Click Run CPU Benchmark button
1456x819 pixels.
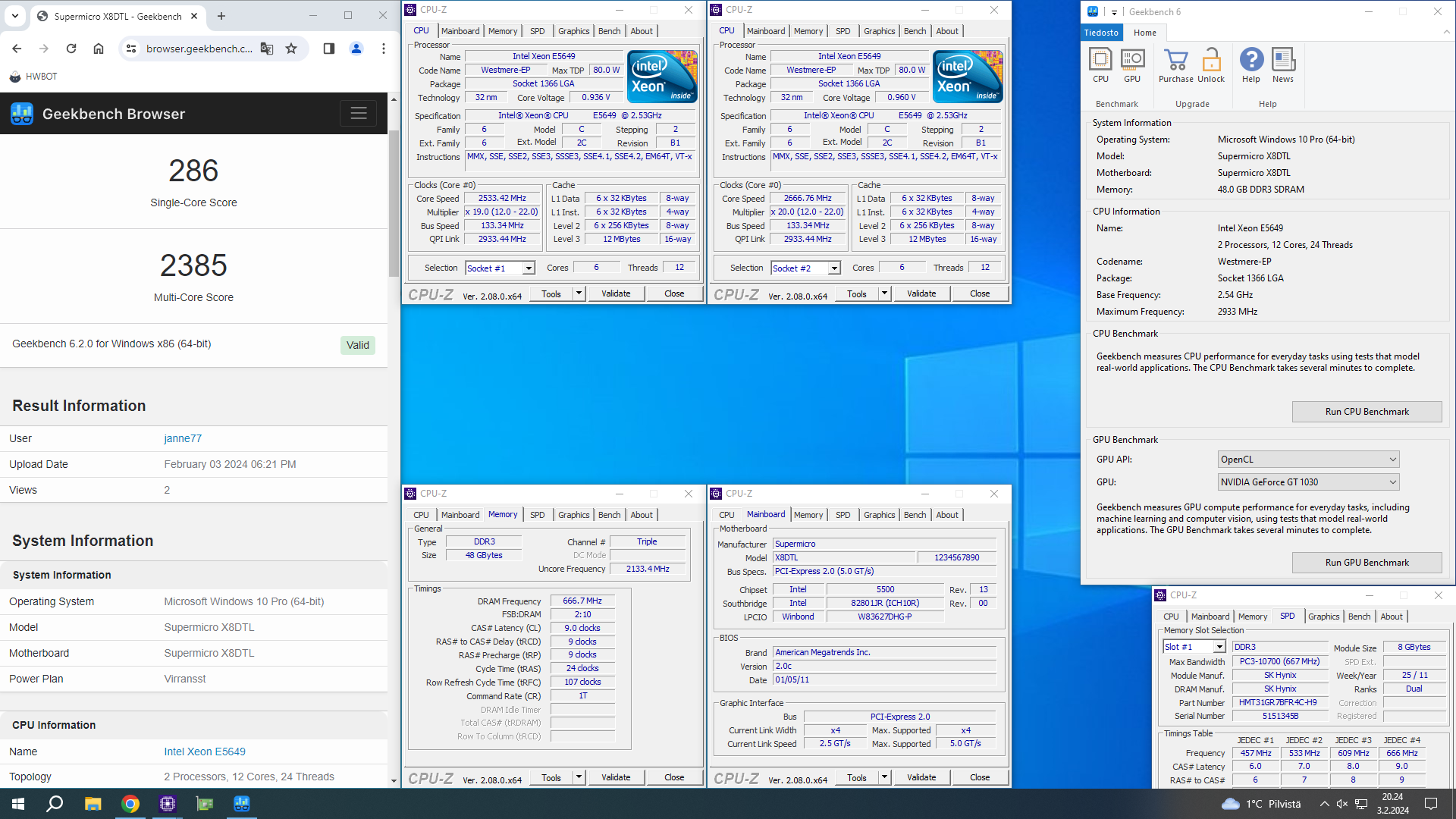[1367, 412]
